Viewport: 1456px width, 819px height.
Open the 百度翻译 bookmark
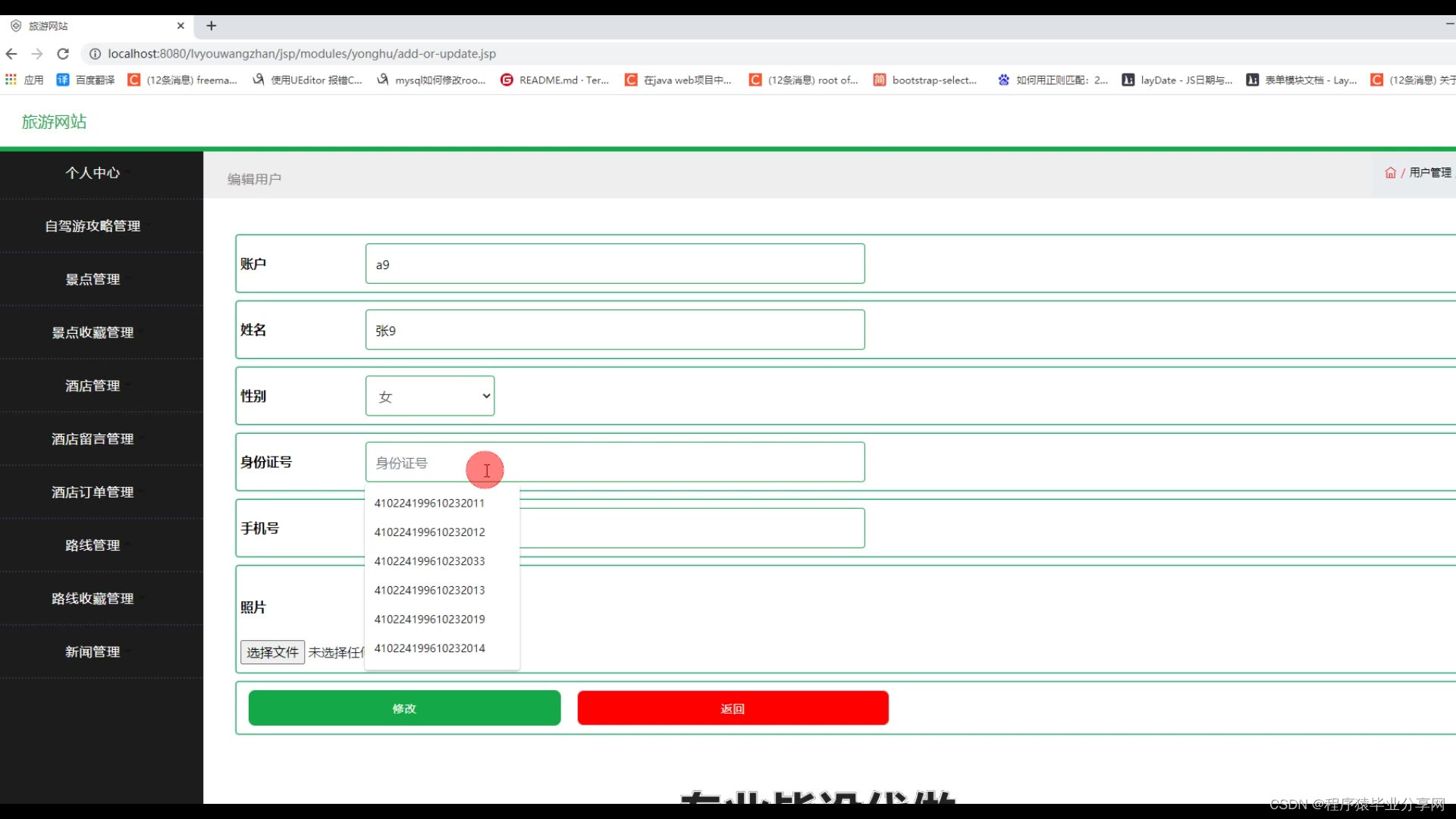tap(86, 80)
